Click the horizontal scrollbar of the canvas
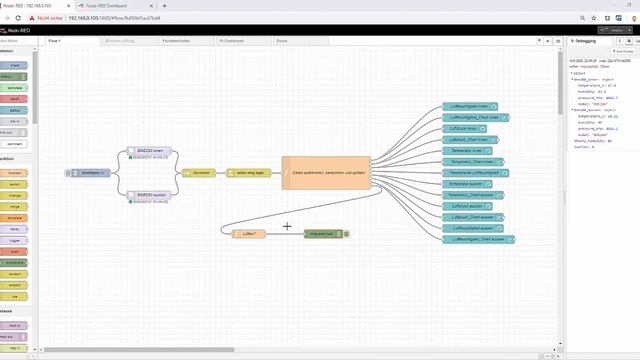The image size is (640, 360). click(139, 349)
